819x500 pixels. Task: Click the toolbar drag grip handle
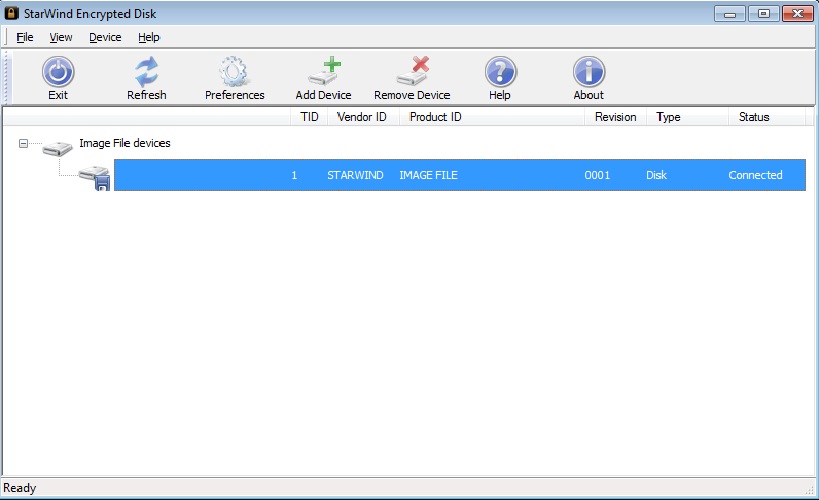tap(6, 77)
